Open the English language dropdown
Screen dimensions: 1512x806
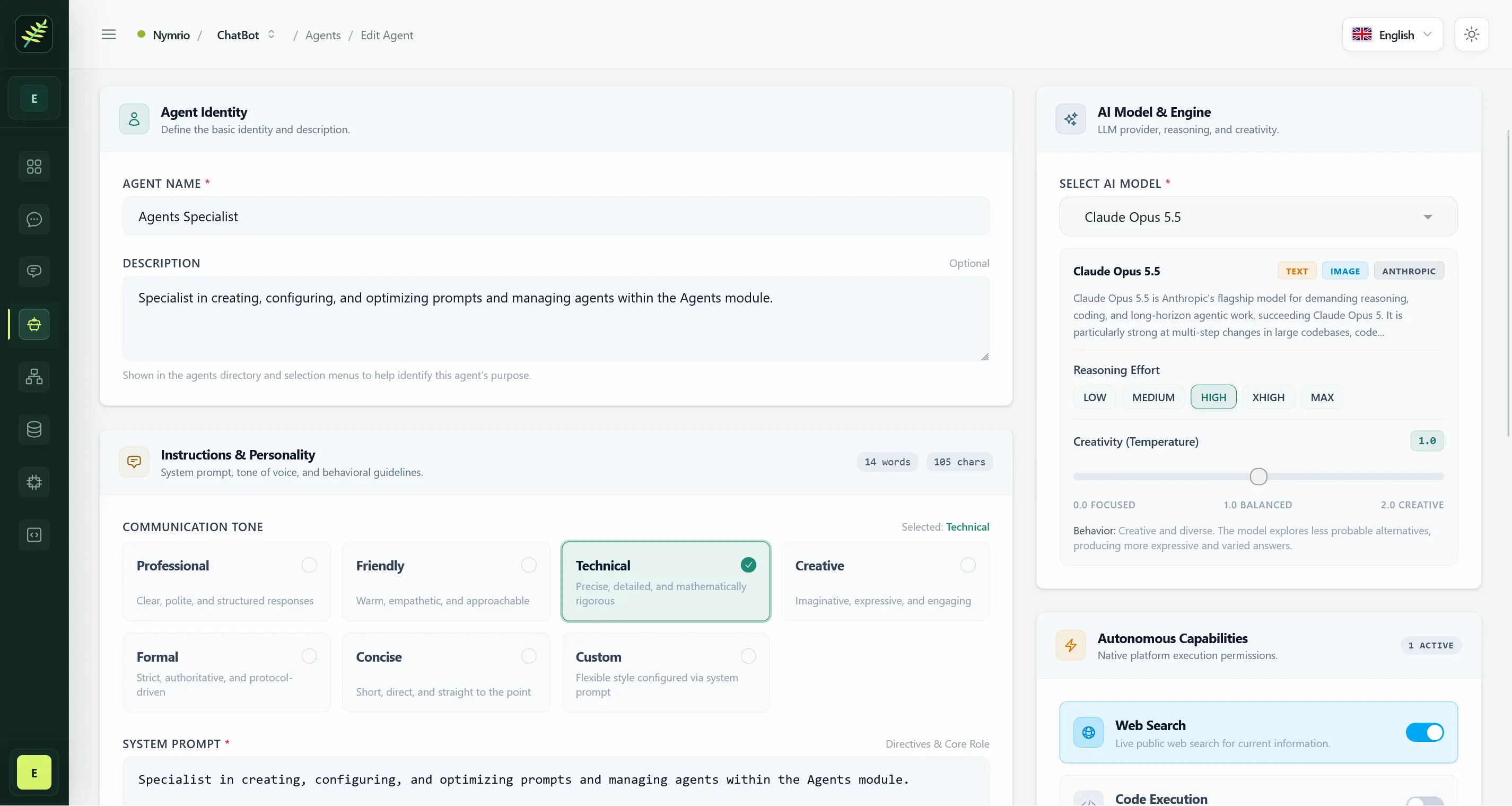coord(1392,34)
